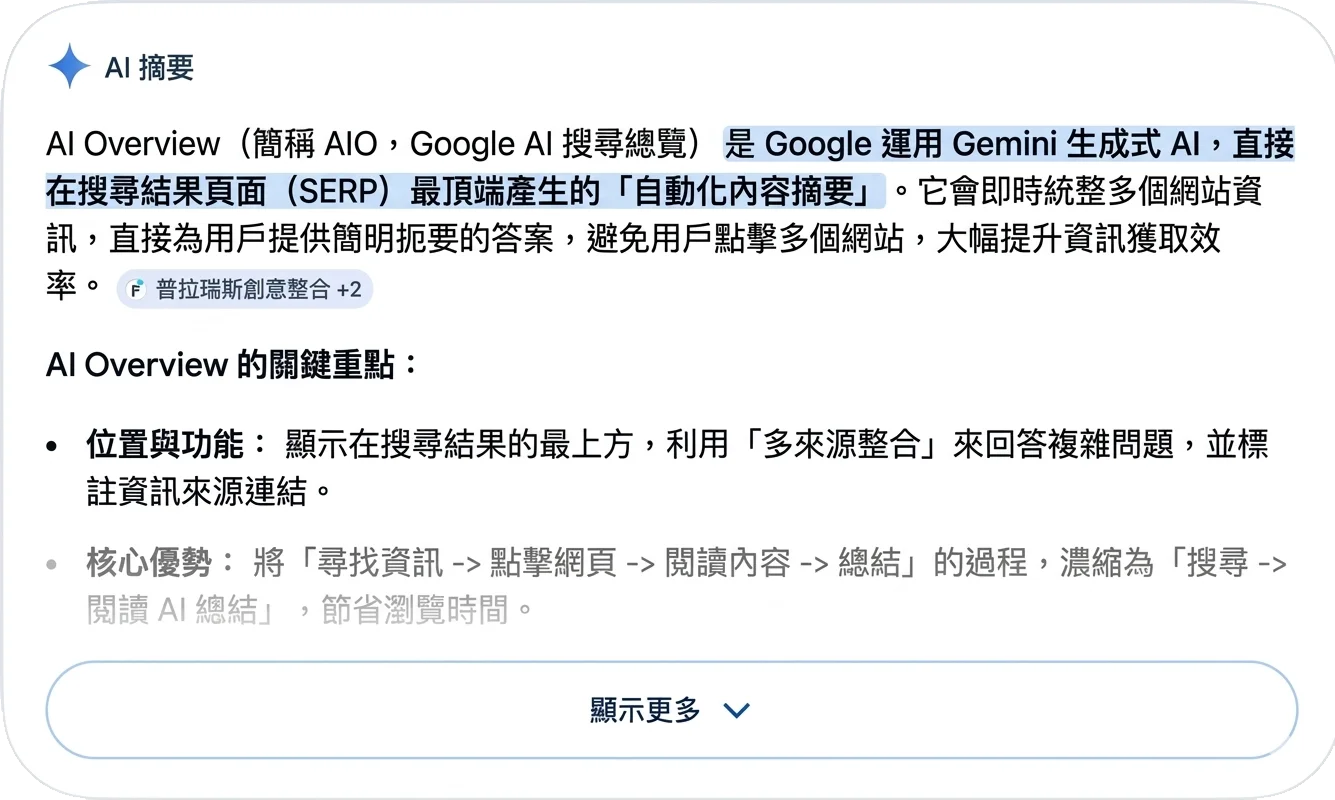Screen dimensions: 1335x800
Task: Click the AI 摘要 header label
Action: pyautogui.click(x=149, y=68)
